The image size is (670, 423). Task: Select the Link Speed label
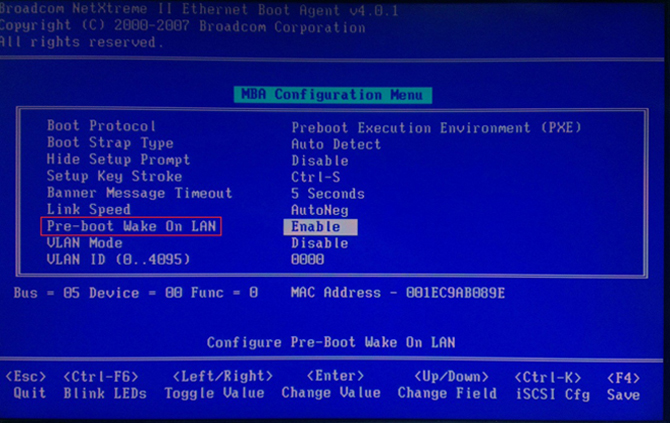pos(88,209)
